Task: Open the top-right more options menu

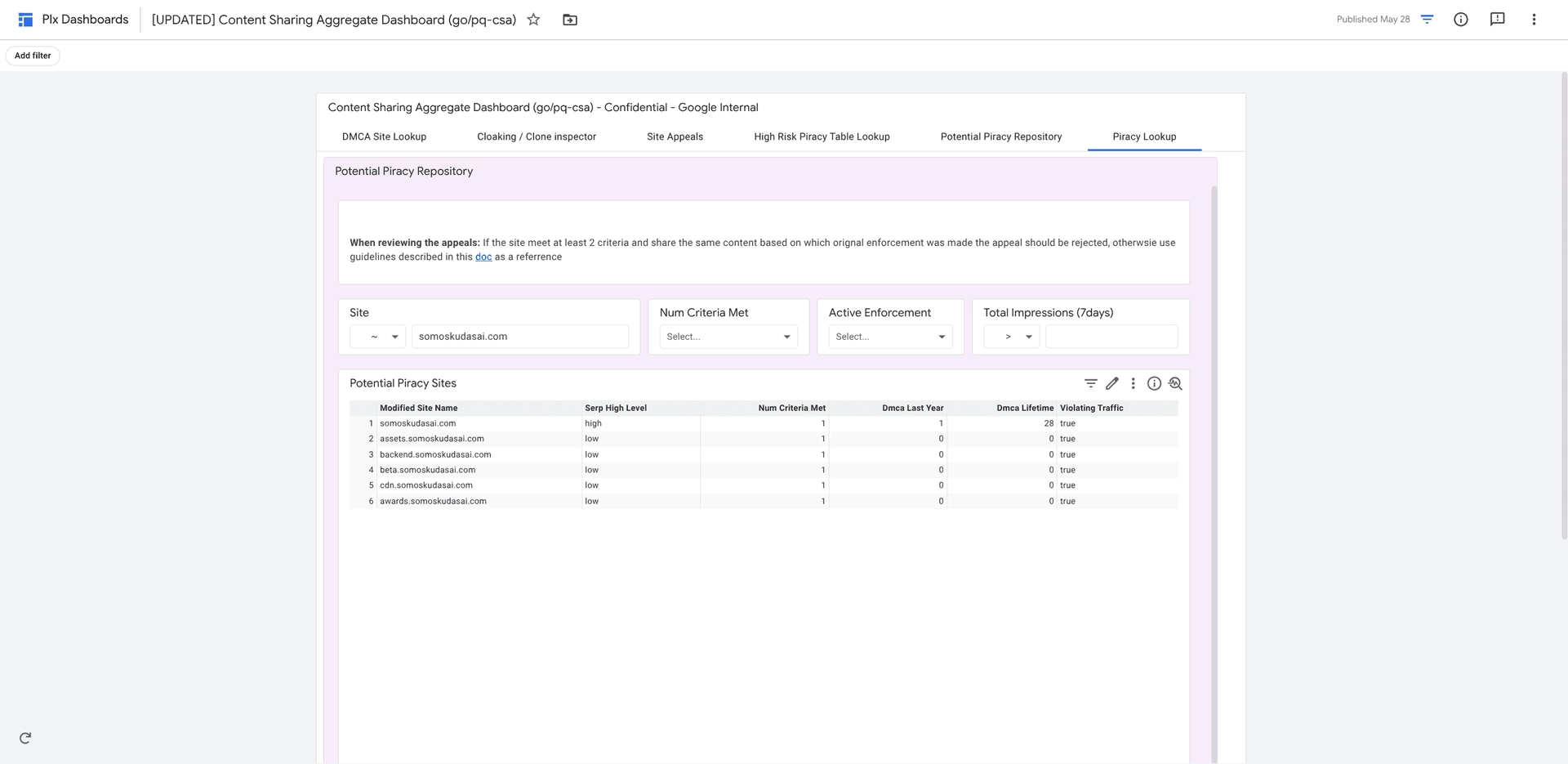Action: coord(1533,20)
